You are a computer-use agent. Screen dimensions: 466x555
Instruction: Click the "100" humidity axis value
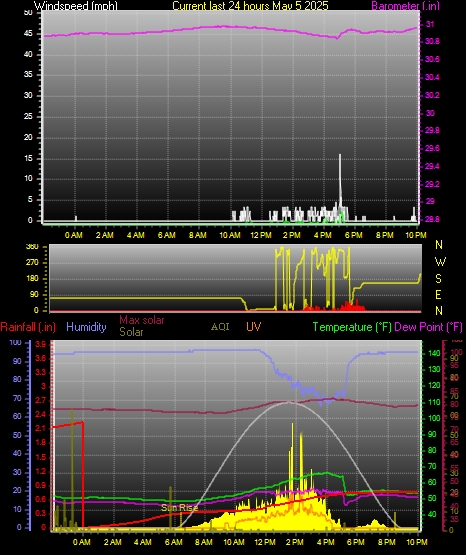(15, 342)
